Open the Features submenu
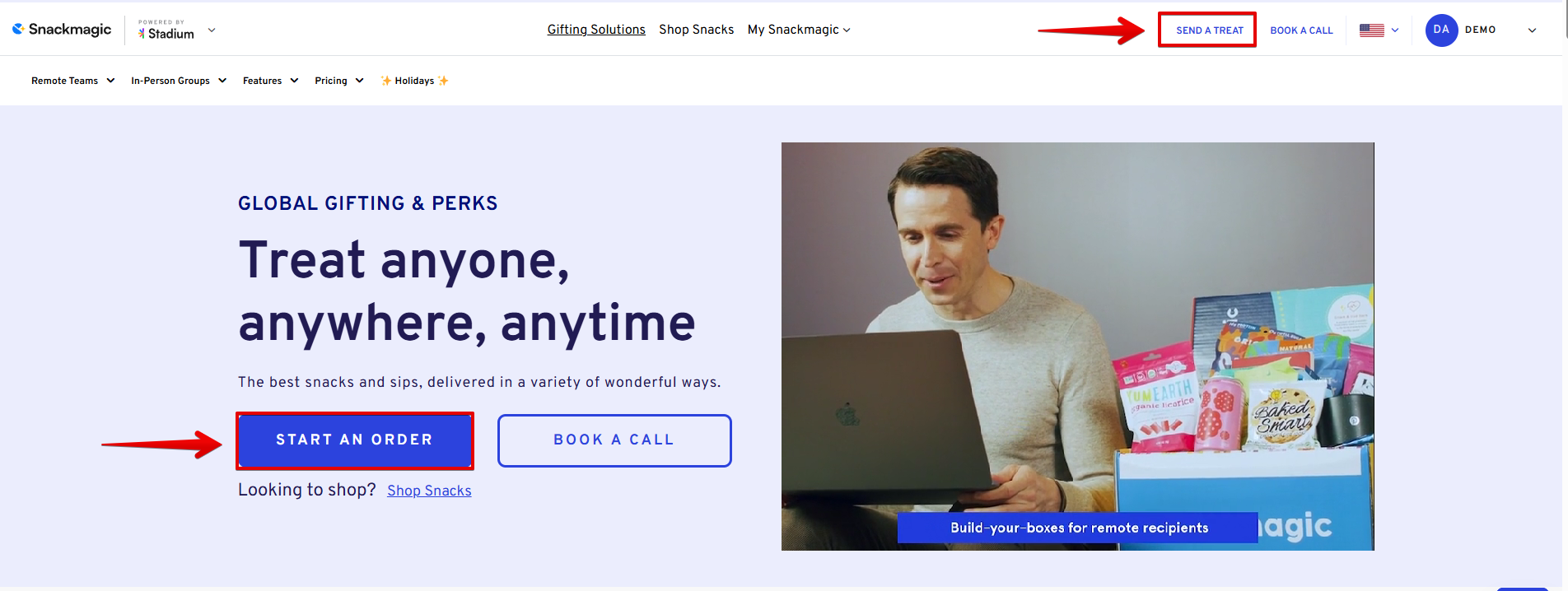The width and height of the screenshot is (1568, 591). coord(270,81)
